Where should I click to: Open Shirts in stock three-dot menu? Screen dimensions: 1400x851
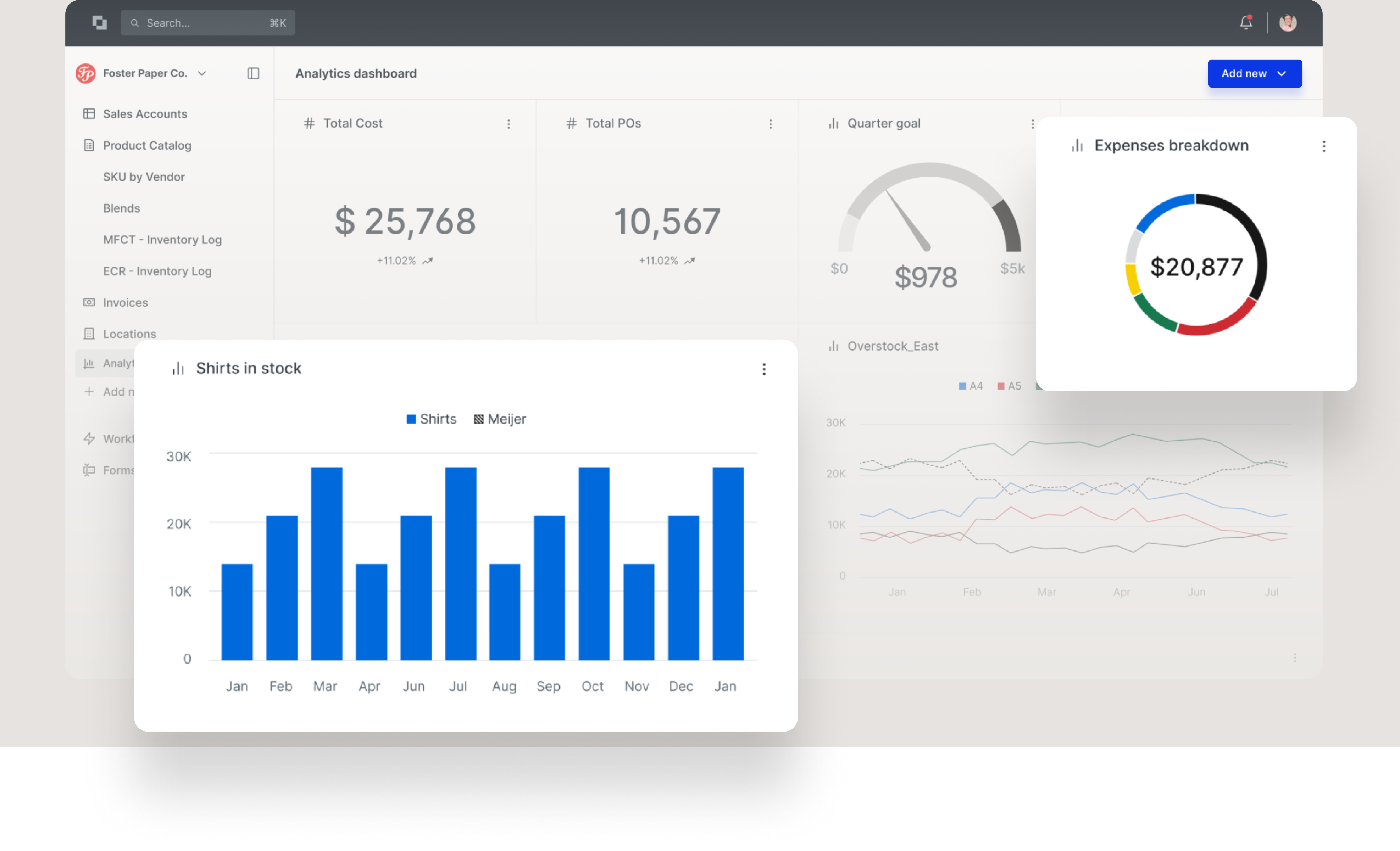[x=763, y=369]
